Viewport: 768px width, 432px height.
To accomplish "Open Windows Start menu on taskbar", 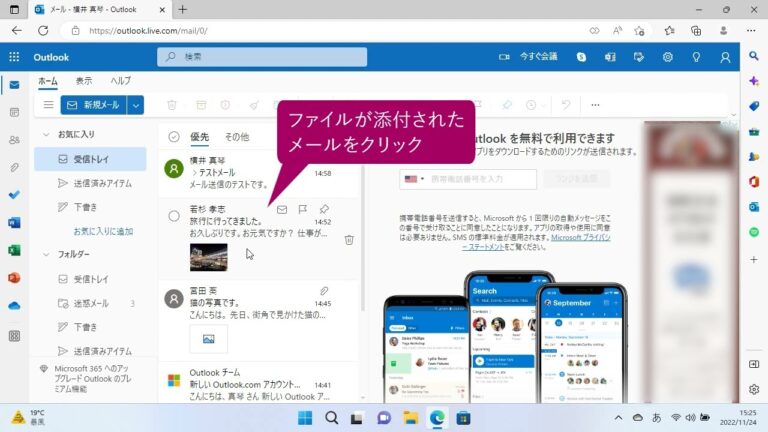I will 305,418.
